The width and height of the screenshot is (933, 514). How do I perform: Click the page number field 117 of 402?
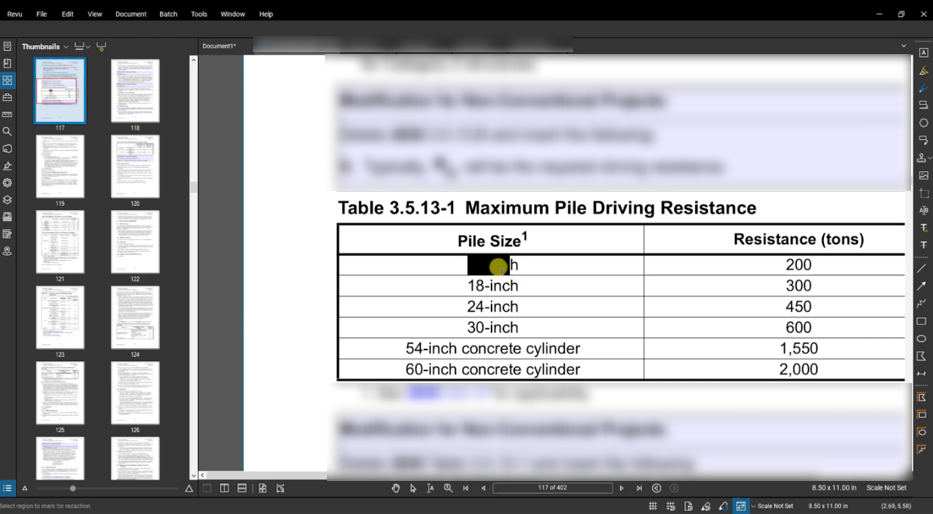point(552,488)
